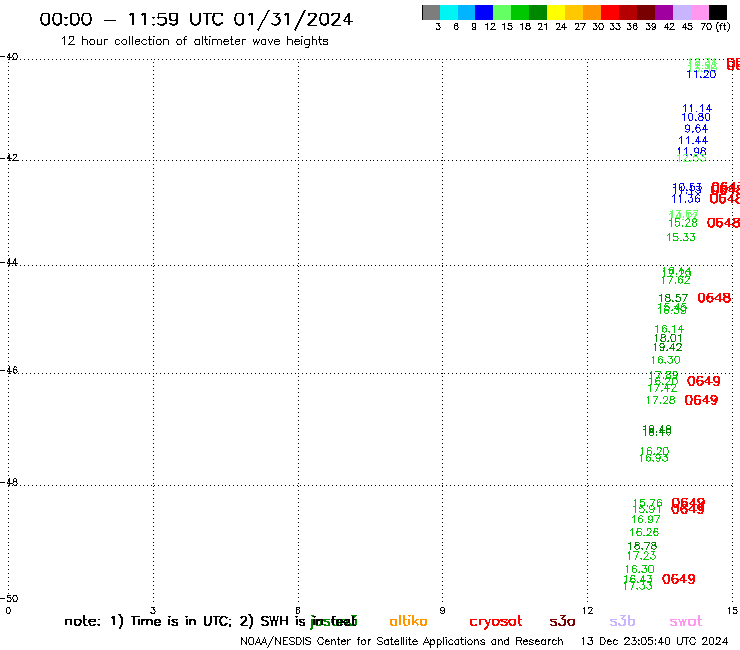Click the wave height value 18.01
740x650 pixels.
pos(668,338)
